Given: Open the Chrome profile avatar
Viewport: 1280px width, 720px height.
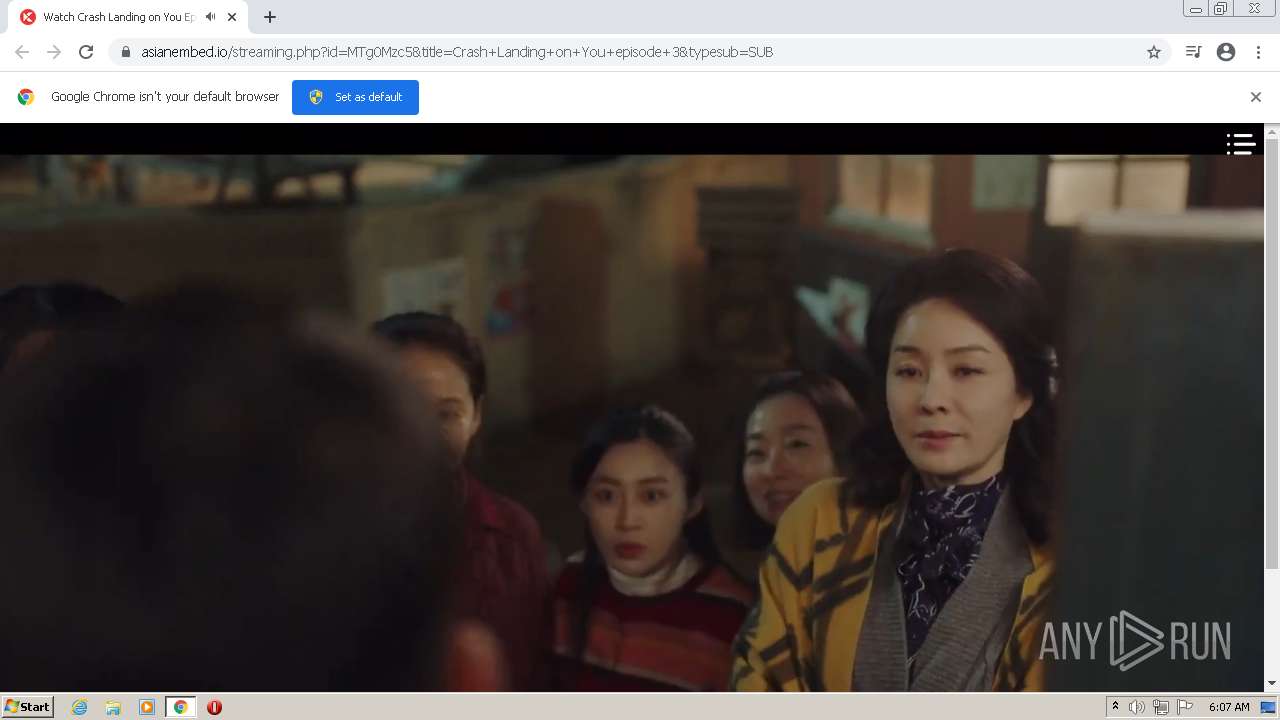Looking at the screenshot, I should 1226,52.
